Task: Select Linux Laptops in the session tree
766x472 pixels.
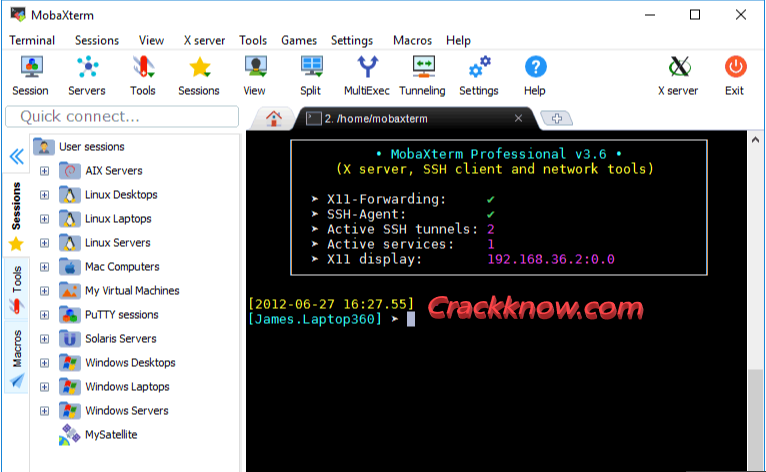Action: point(118,218)
